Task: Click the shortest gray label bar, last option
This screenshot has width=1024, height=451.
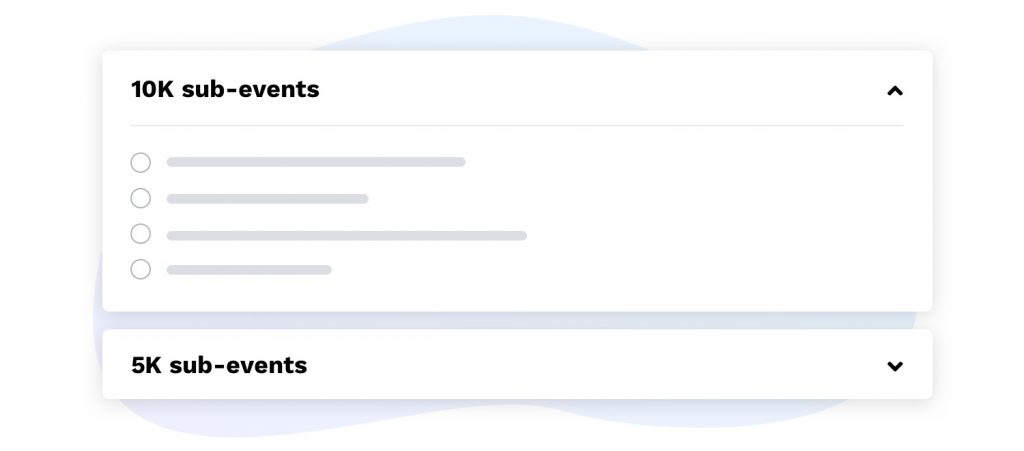Action: 248,270
